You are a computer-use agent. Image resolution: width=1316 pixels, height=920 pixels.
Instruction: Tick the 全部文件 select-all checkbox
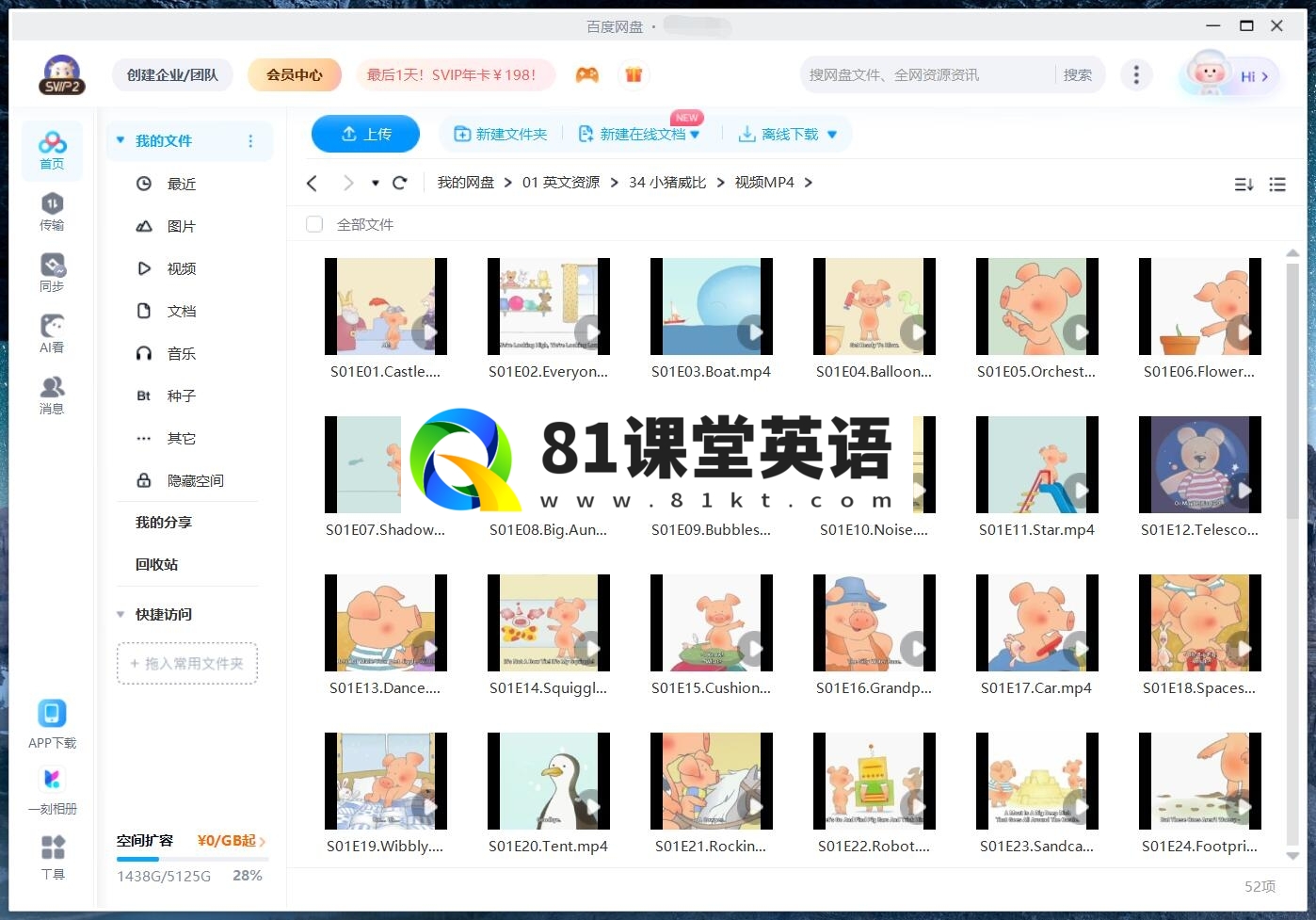click(314, 224)
